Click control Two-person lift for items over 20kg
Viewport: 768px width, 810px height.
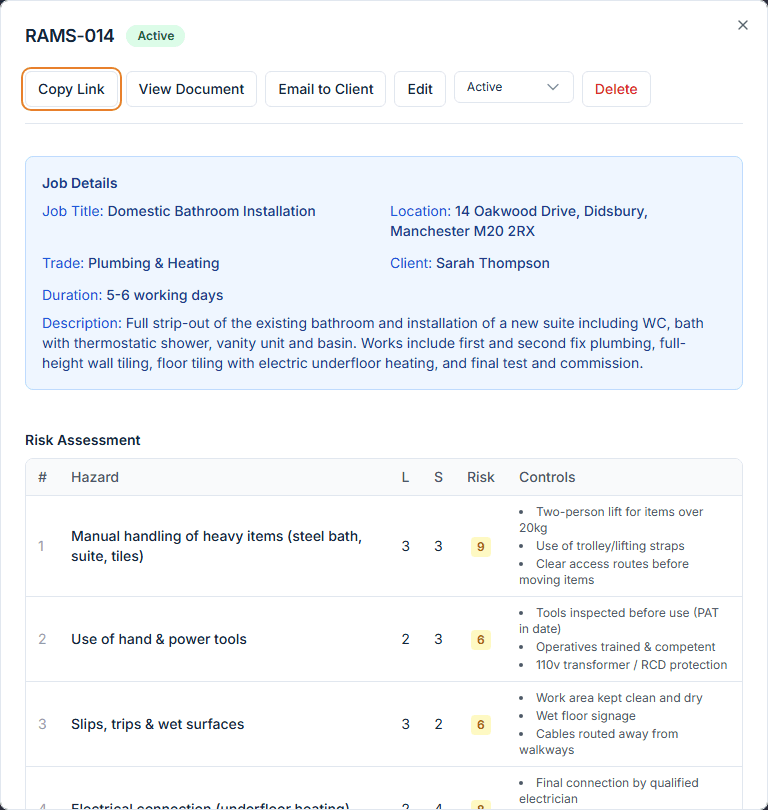click(611, 520)
